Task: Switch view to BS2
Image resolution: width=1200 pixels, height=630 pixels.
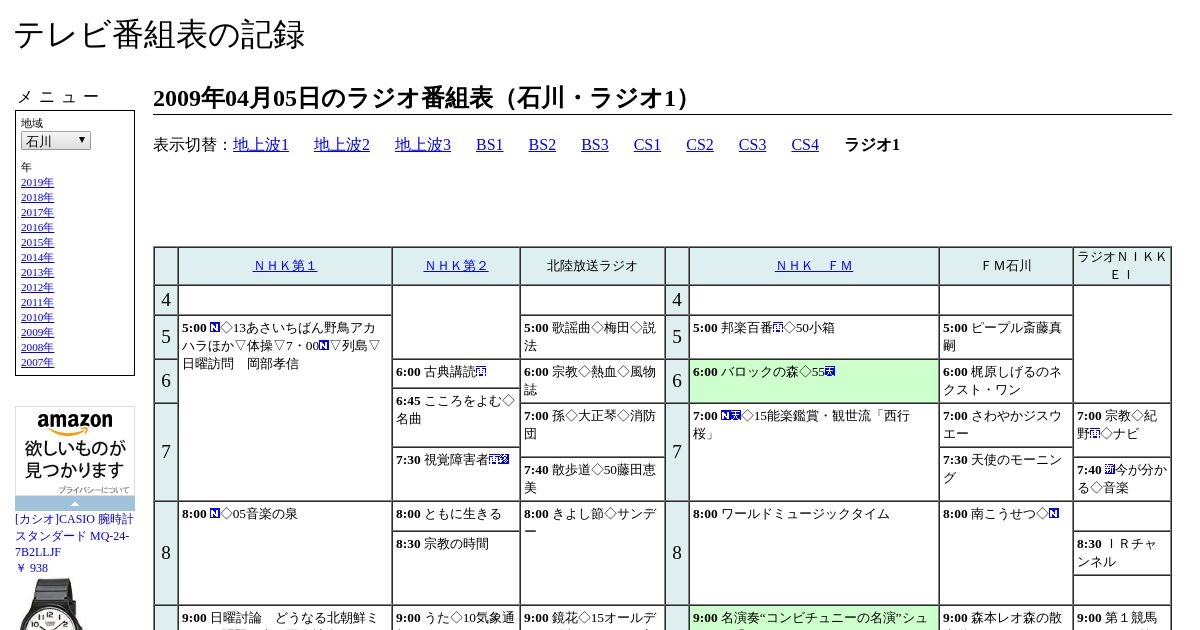Action: coord(542,145)
